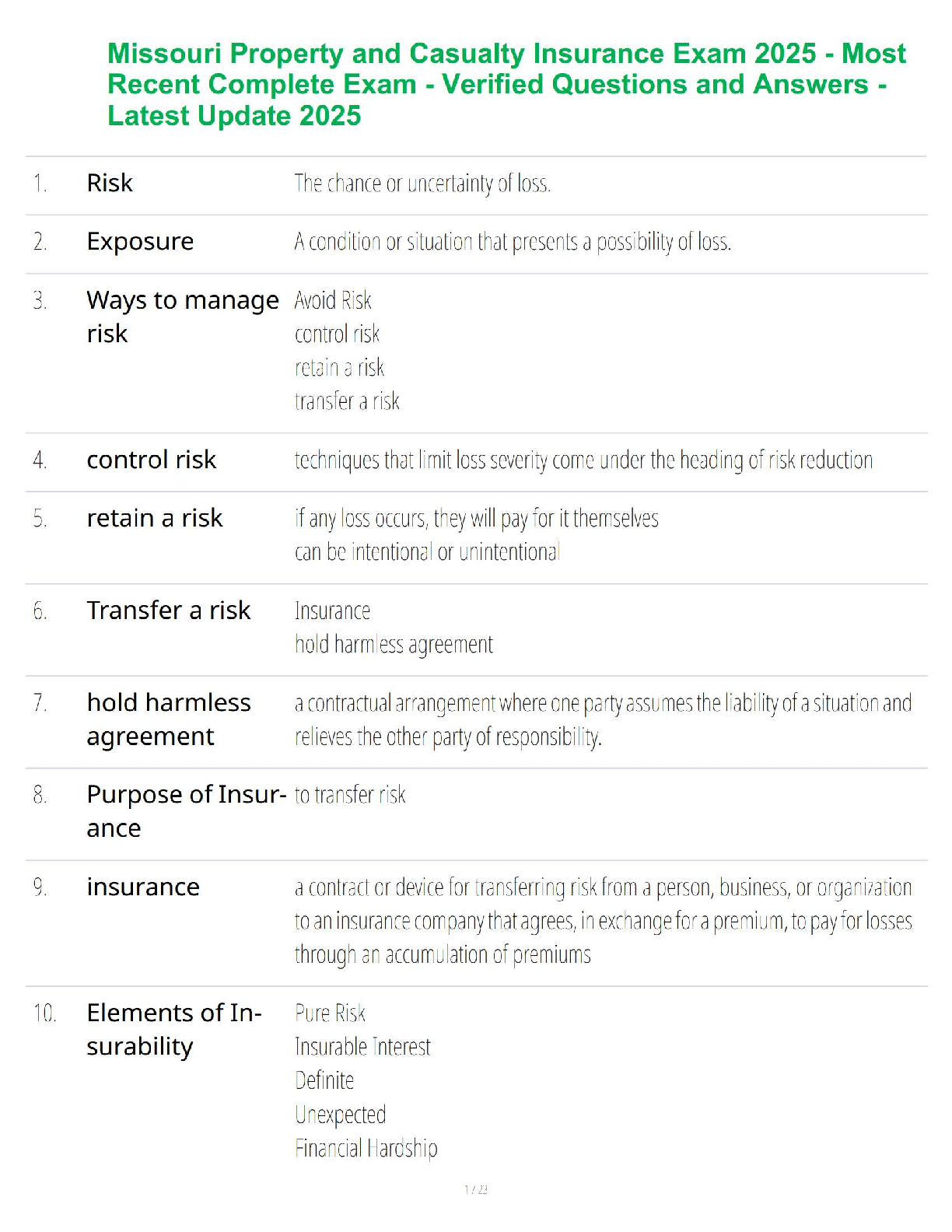Image resolution: width=952 pixels, height=1232 pixels.
Task: Click the "hold harmless agreement" term in row 7
Action: (168, 719)
